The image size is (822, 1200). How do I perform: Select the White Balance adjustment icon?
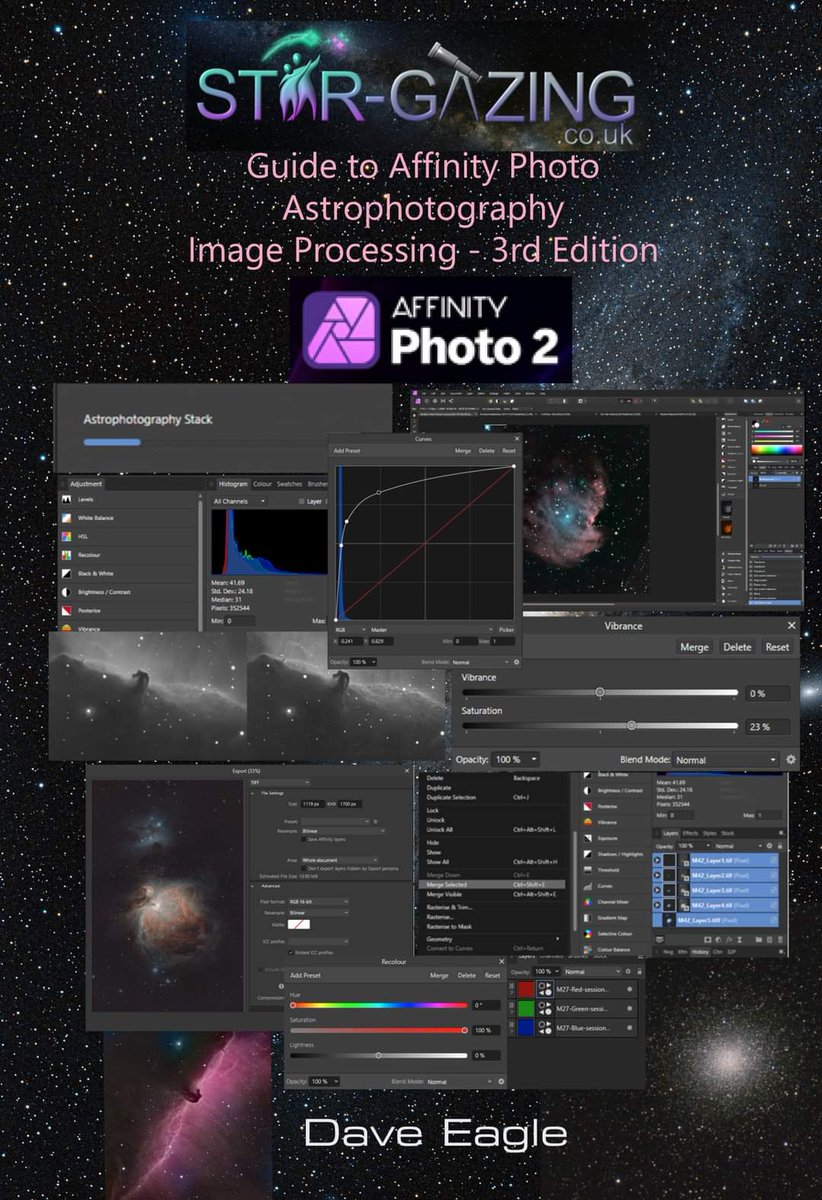pyautogui.click(x=67, y=520)
